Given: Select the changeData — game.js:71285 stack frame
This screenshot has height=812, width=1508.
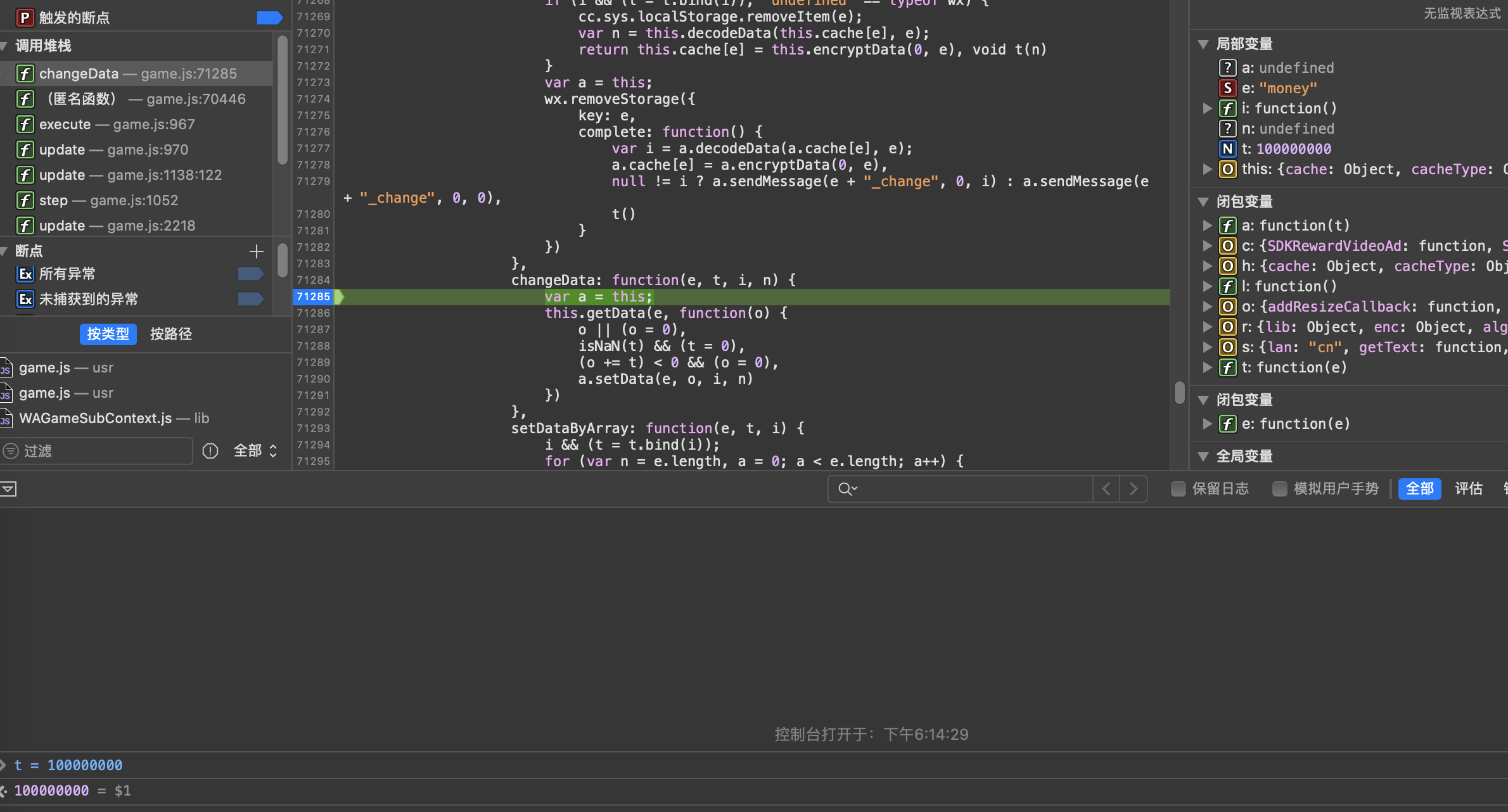Looking at the screenshot, I should click(136, 73).
